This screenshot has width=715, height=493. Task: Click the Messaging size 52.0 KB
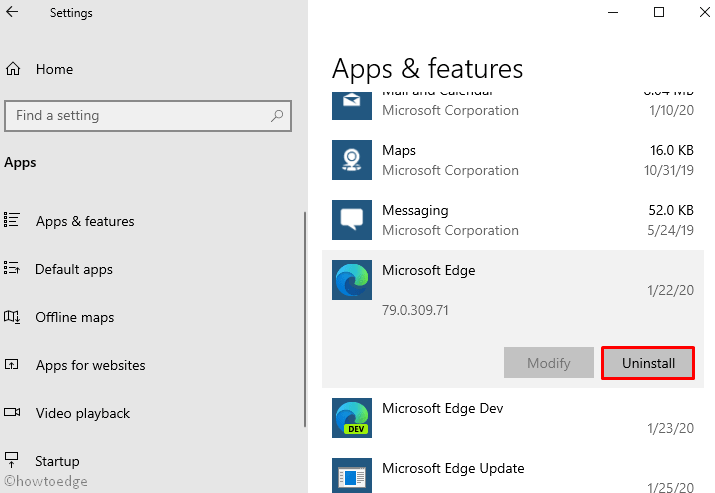click(671, 210)
